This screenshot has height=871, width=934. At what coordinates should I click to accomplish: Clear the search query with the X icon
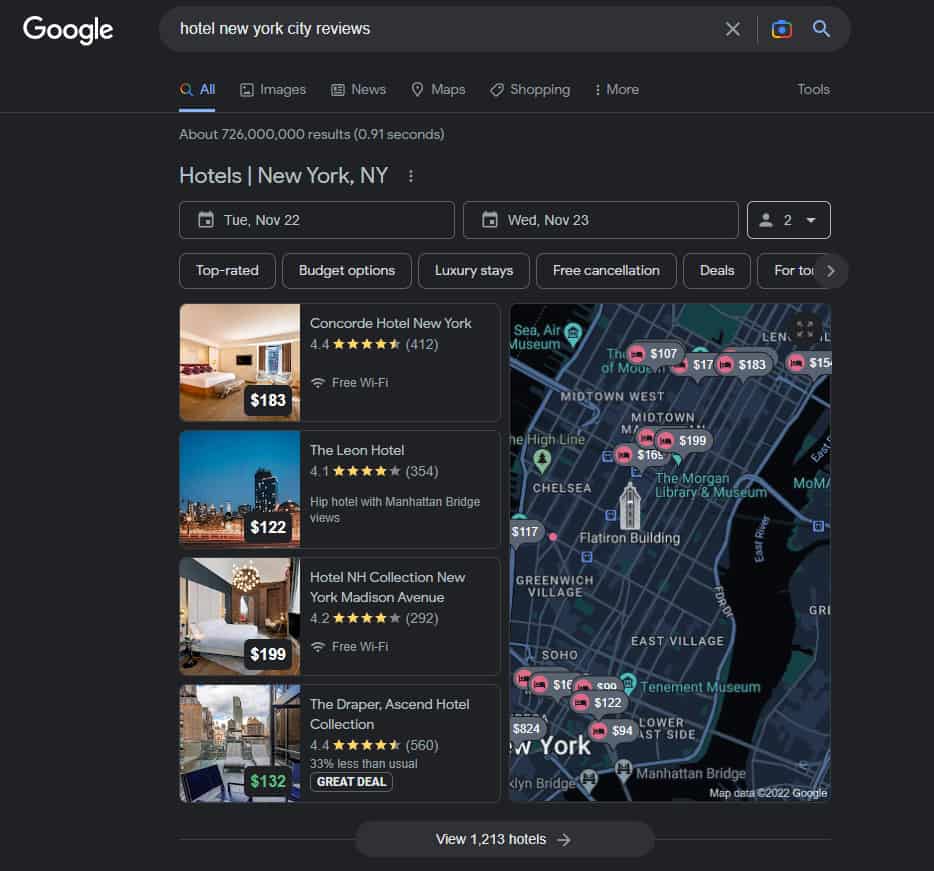(x=733, y=29)
